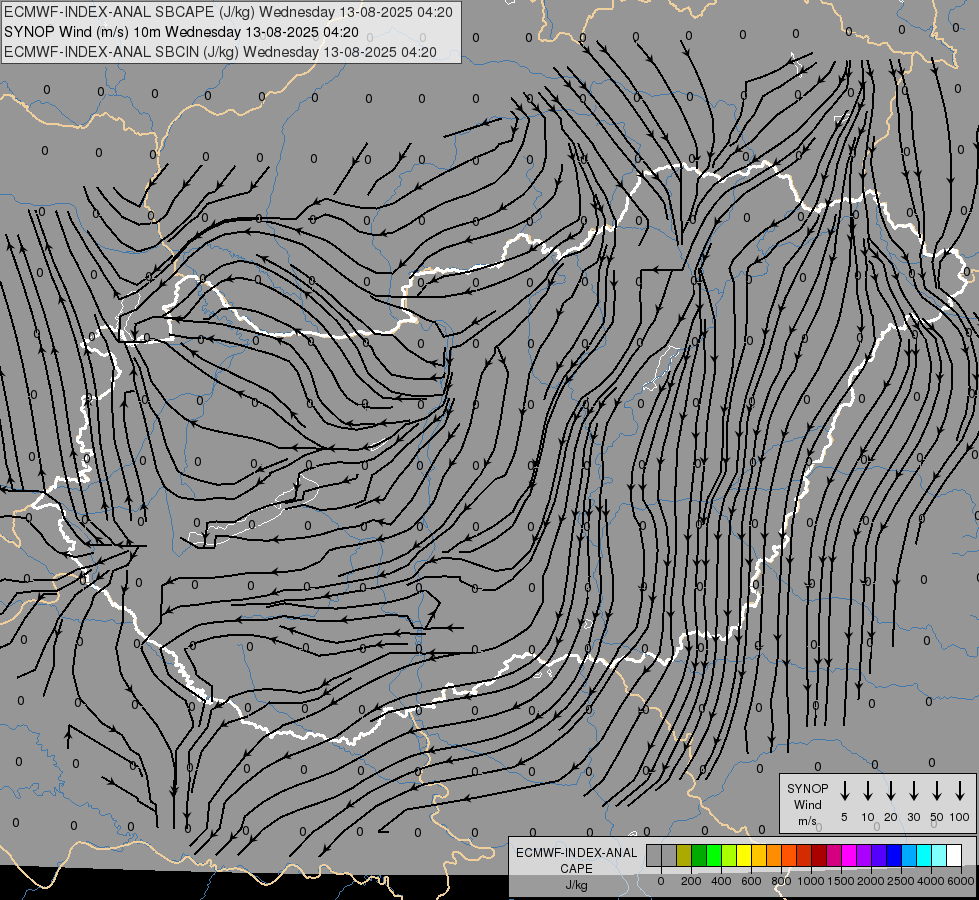
Task: Click the 6000 value on CAPE scale
Action: 961,881
